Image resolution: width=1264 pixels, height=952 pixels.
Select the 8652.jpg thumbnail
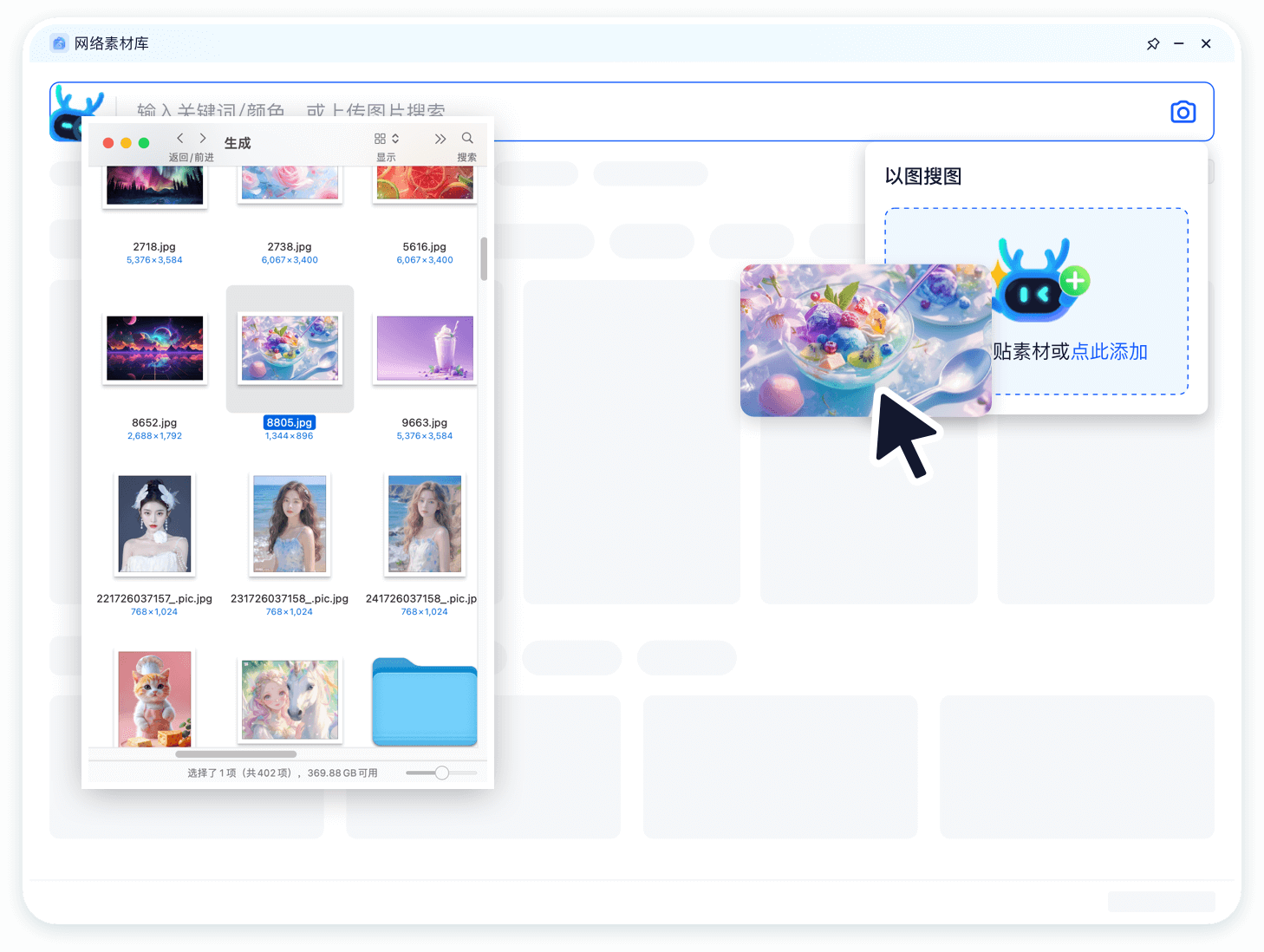pos(155,349)
